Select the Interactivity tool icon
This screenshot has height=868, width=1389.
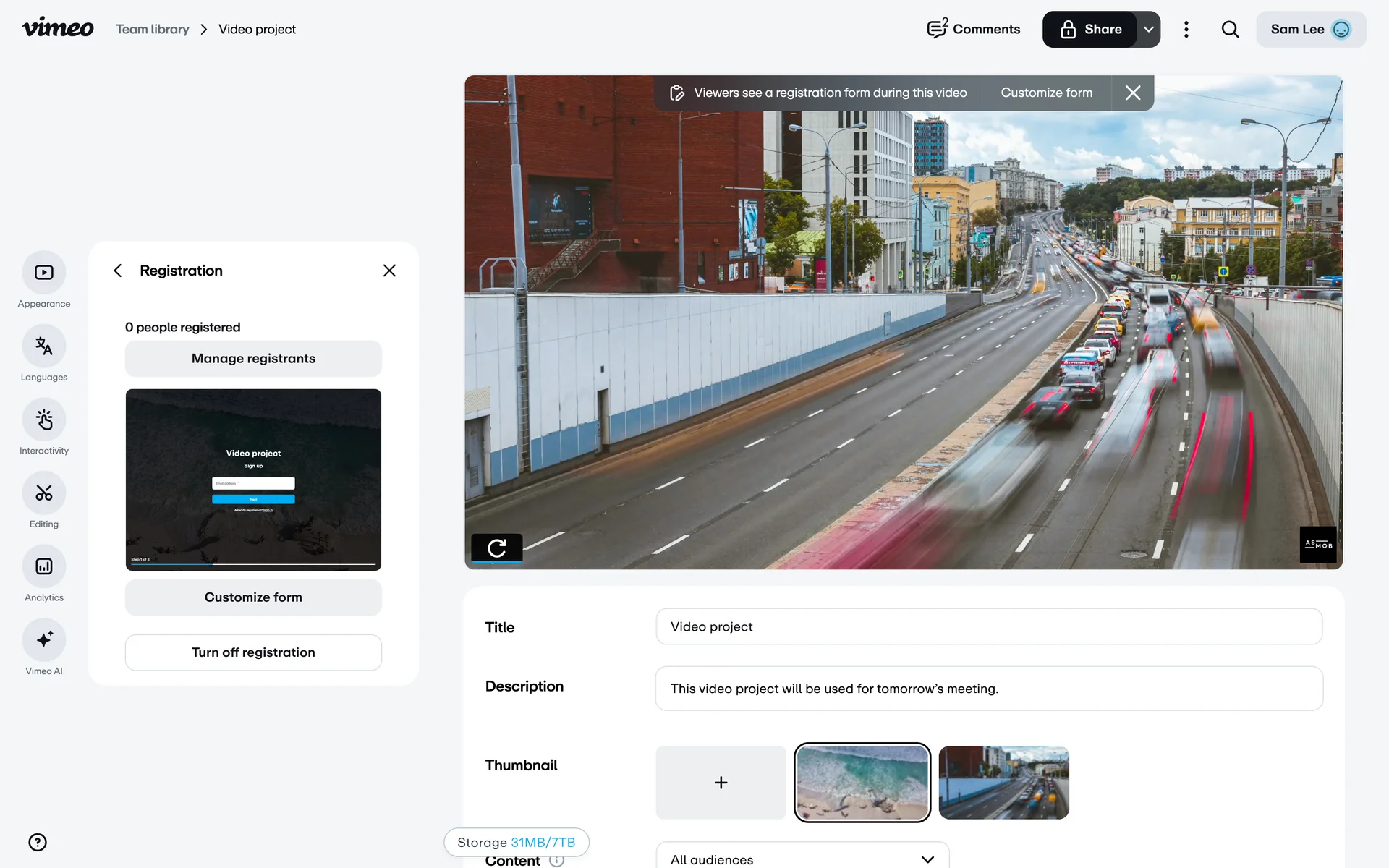click(44, 420)
